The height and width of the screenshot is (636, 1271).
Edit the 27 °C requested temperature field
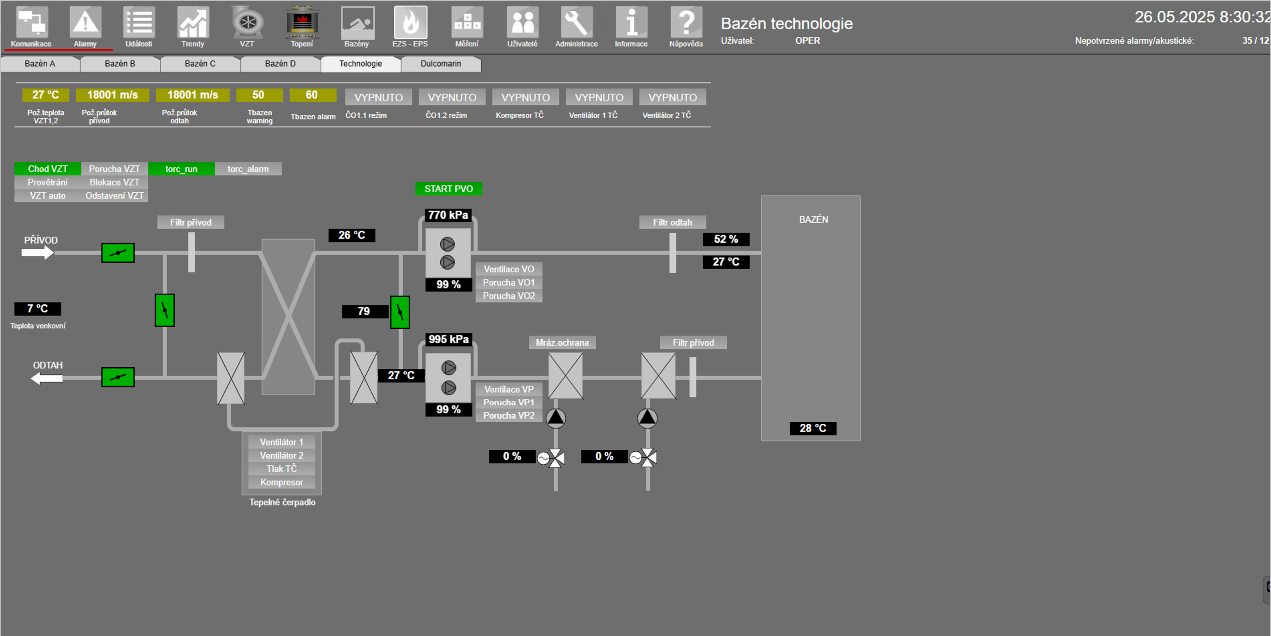tap(45, 95)
